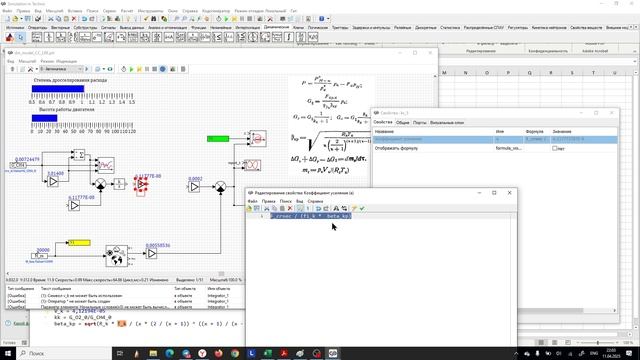Create a new project via main toolbar
The height and width of the screenshot is (360, 640).
7,19
